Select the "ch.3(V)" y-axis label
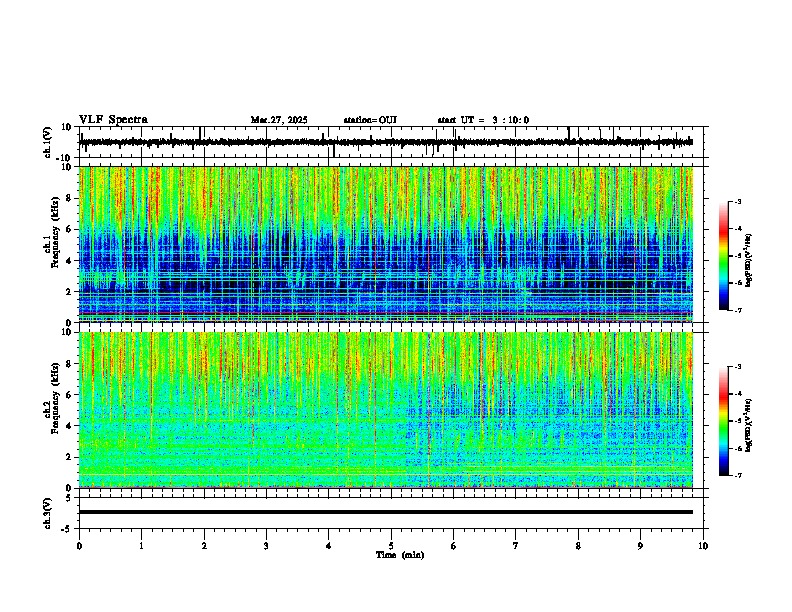 click(48, 513)
